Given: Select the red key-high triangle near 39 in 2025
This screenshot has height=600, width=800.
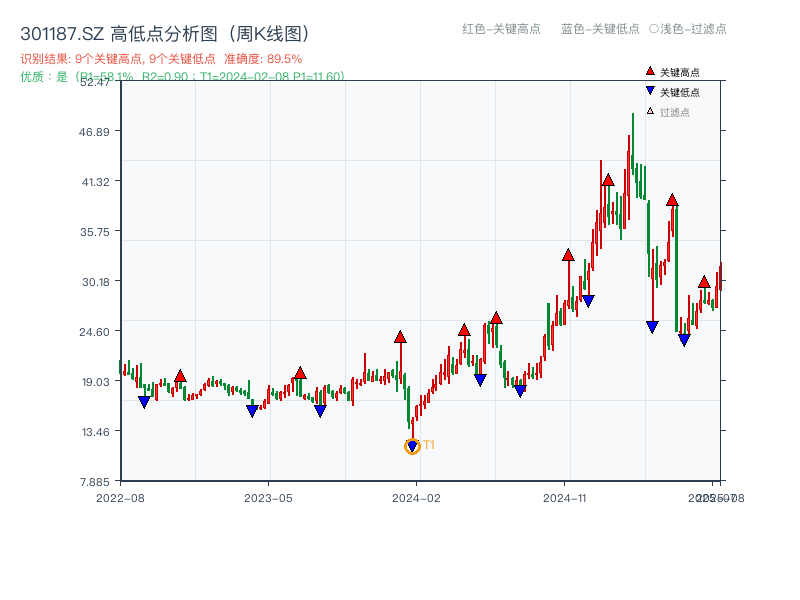Looking at the screenshot, I should tap(672, 200).
